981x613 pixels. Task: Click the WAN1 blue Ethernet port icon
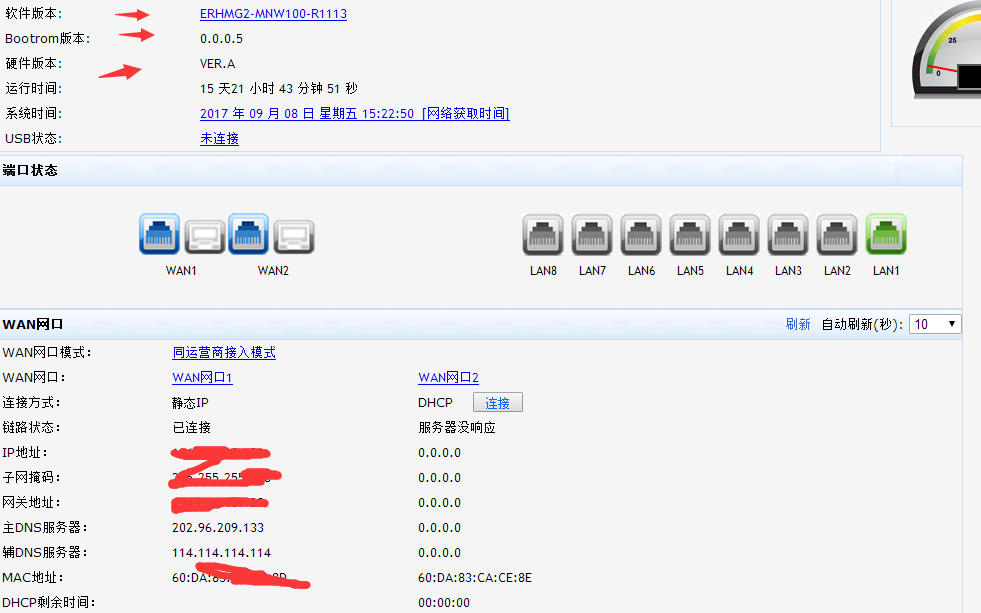(160, 234)
